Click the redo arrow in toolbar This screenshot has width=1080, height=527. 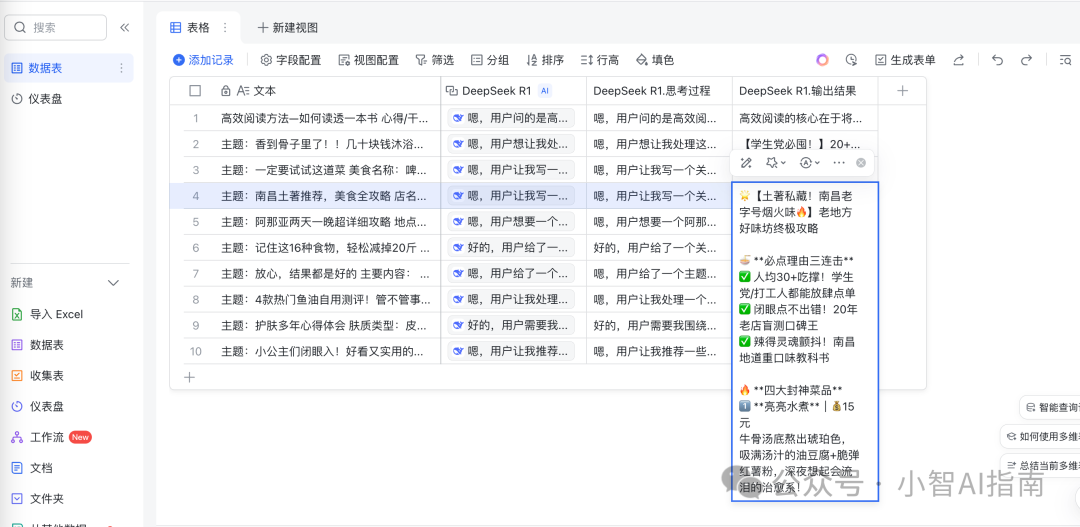(x=1026, y=60)
